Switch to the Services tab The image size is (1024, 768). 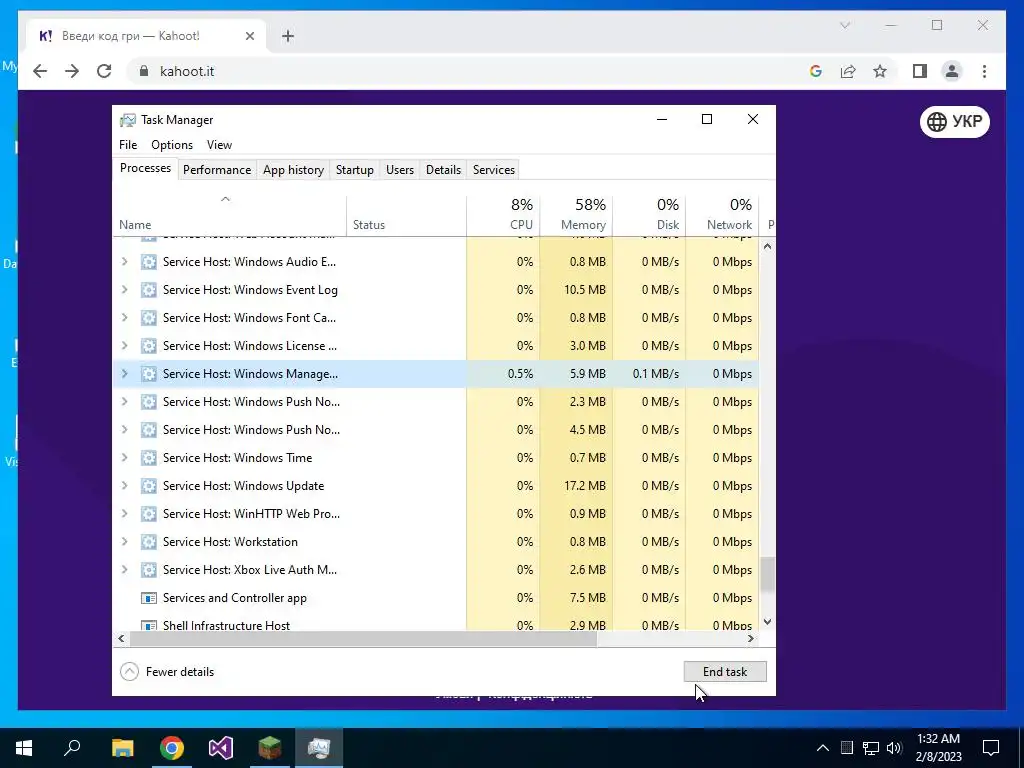[494, 170]
